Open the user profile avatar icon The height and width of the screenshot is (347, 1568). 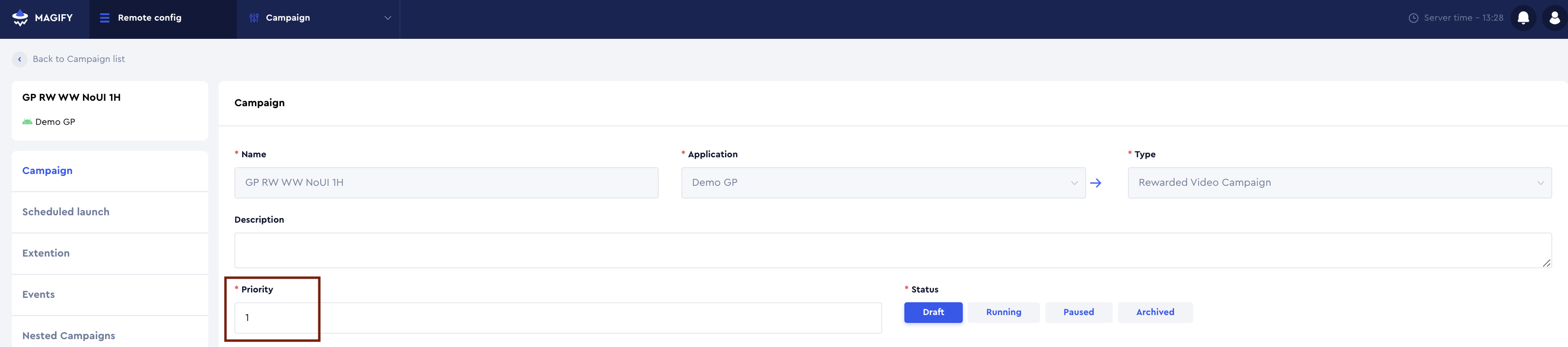(1554, 18)
